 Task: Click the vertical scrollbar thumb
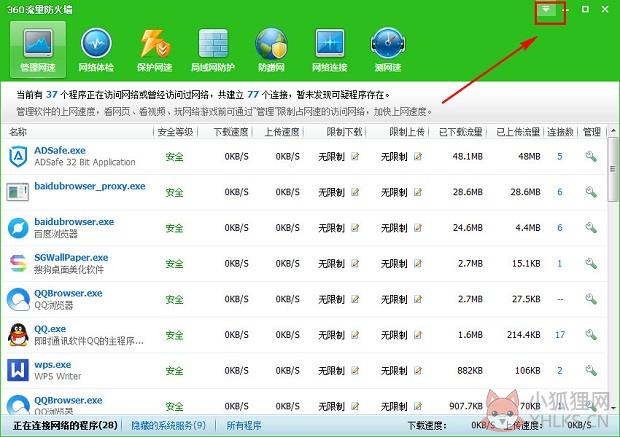point(613,168)
